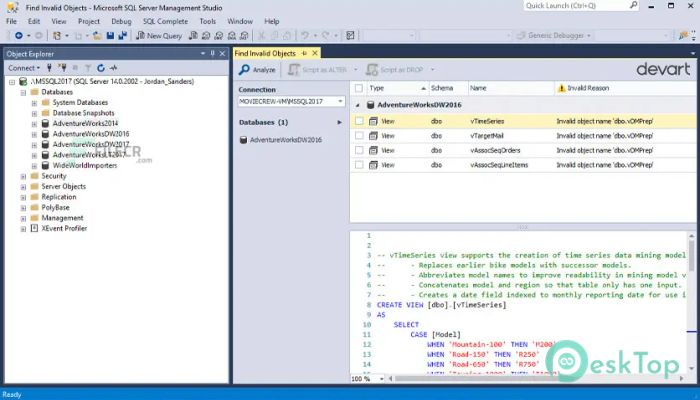Click the horizontal scrollbar of the code pane
Viewport: 700px width, 400px height.
pos(536,379)
